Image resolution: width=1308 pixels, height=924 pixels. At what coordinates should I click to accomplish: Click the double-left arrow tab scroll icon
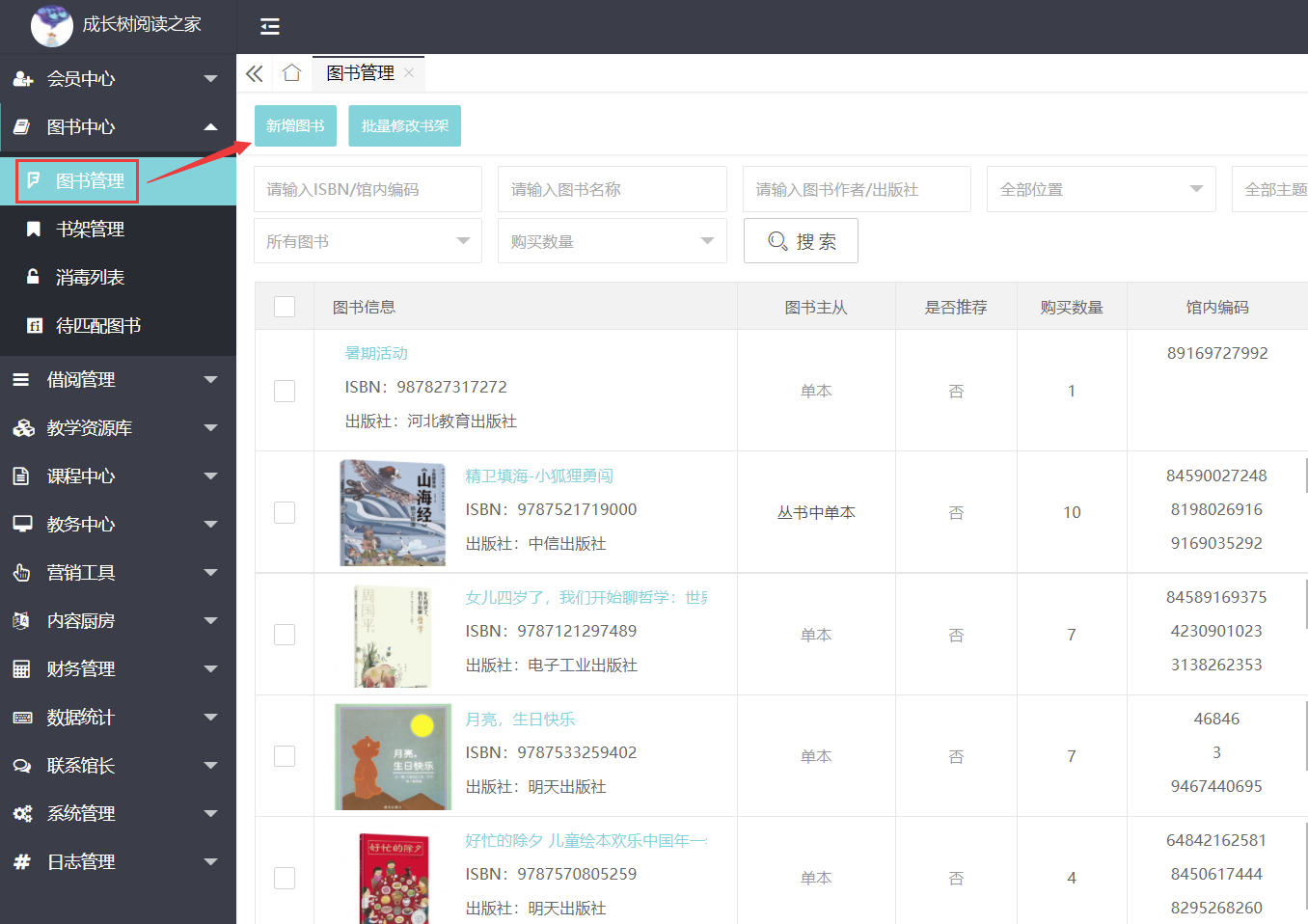click(x=255, y=73)
